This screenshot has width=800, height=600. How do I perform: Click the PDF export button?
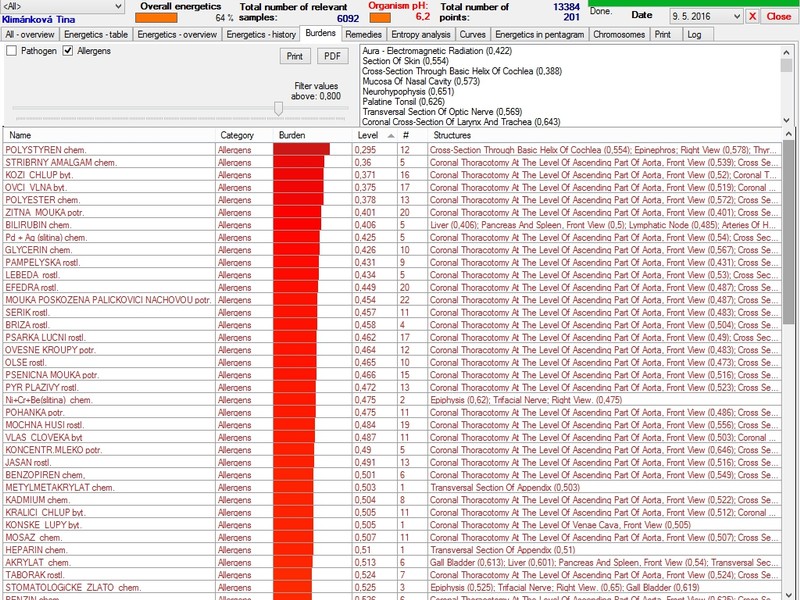click(332, 56)
